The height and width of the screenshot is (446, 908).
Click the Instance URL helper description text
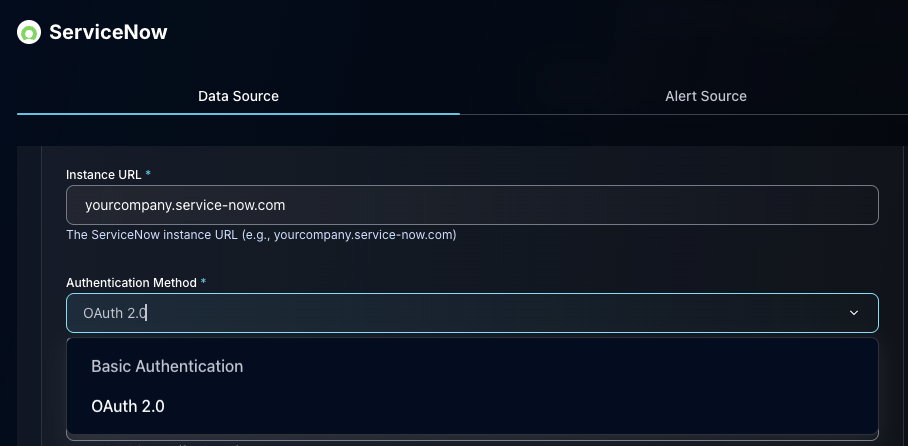click(261, 235)
